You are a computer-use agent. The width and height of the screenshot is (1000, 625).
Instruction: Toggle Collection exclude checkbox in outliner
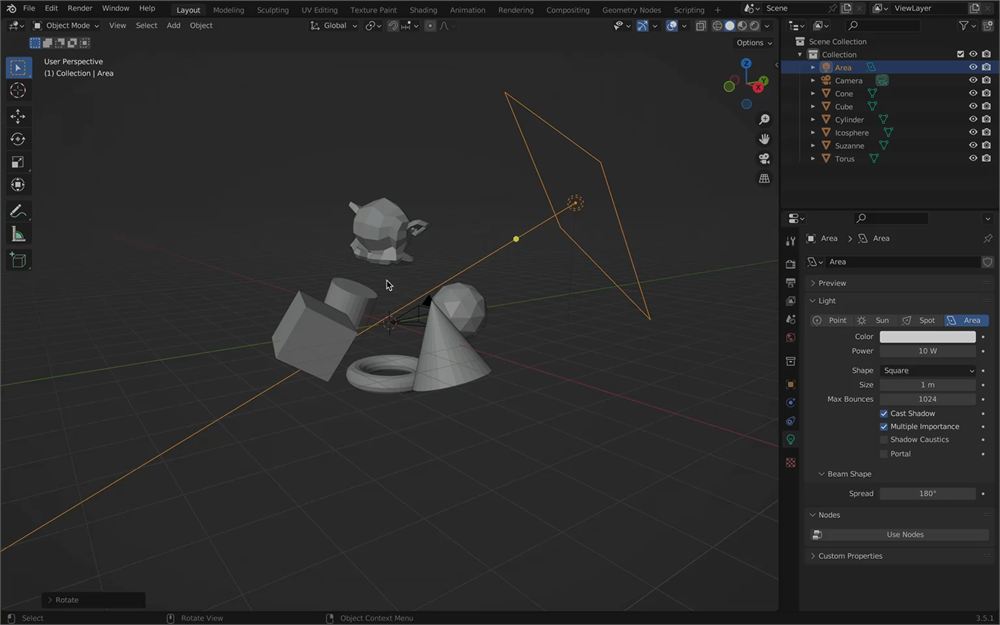click(960, 55)
